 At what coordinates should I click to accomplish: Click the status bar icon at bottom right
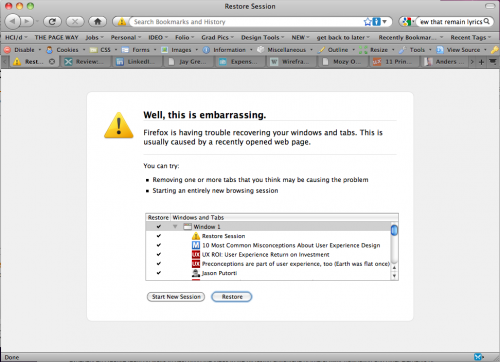[478, 357]
